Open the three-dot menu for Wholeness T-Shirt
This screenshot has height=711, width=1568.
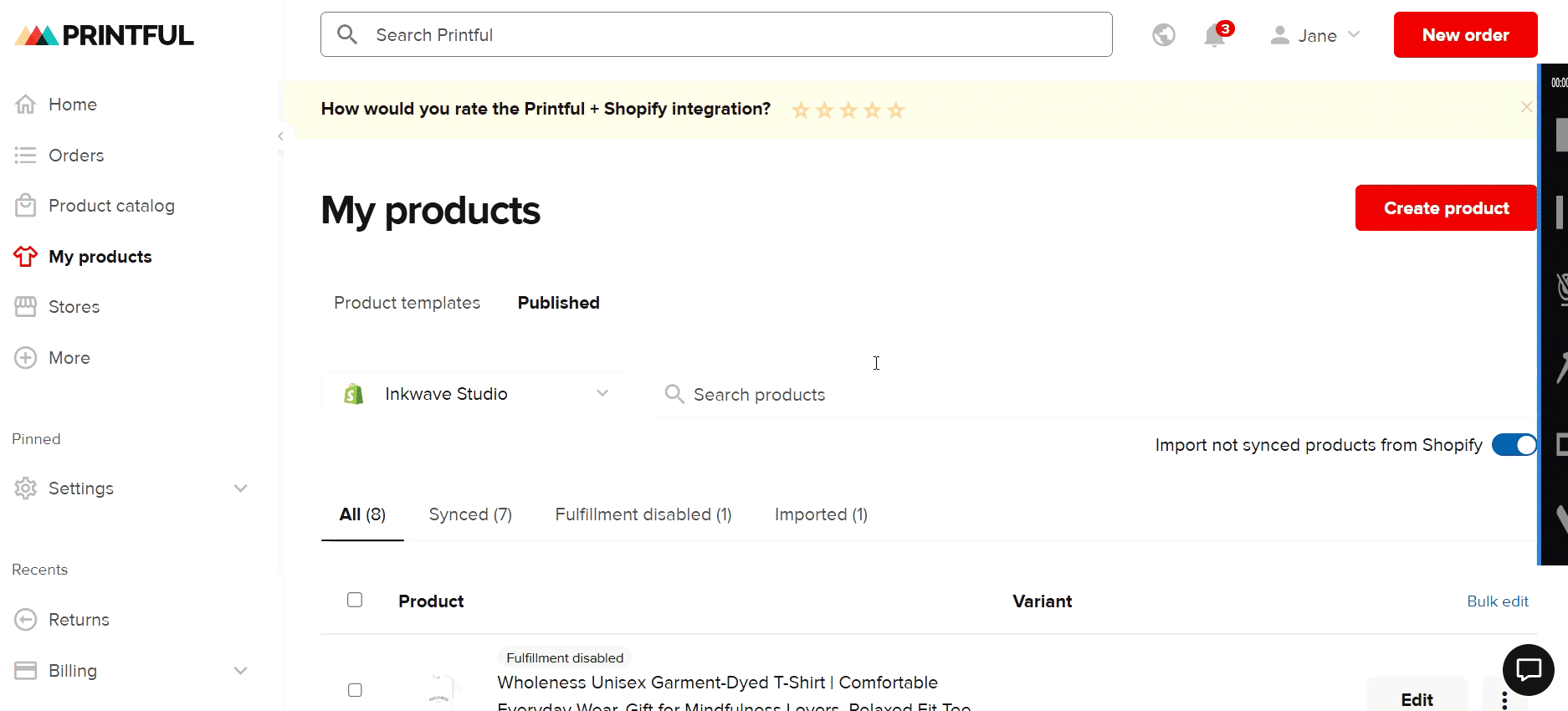[x=1504, y=700]
